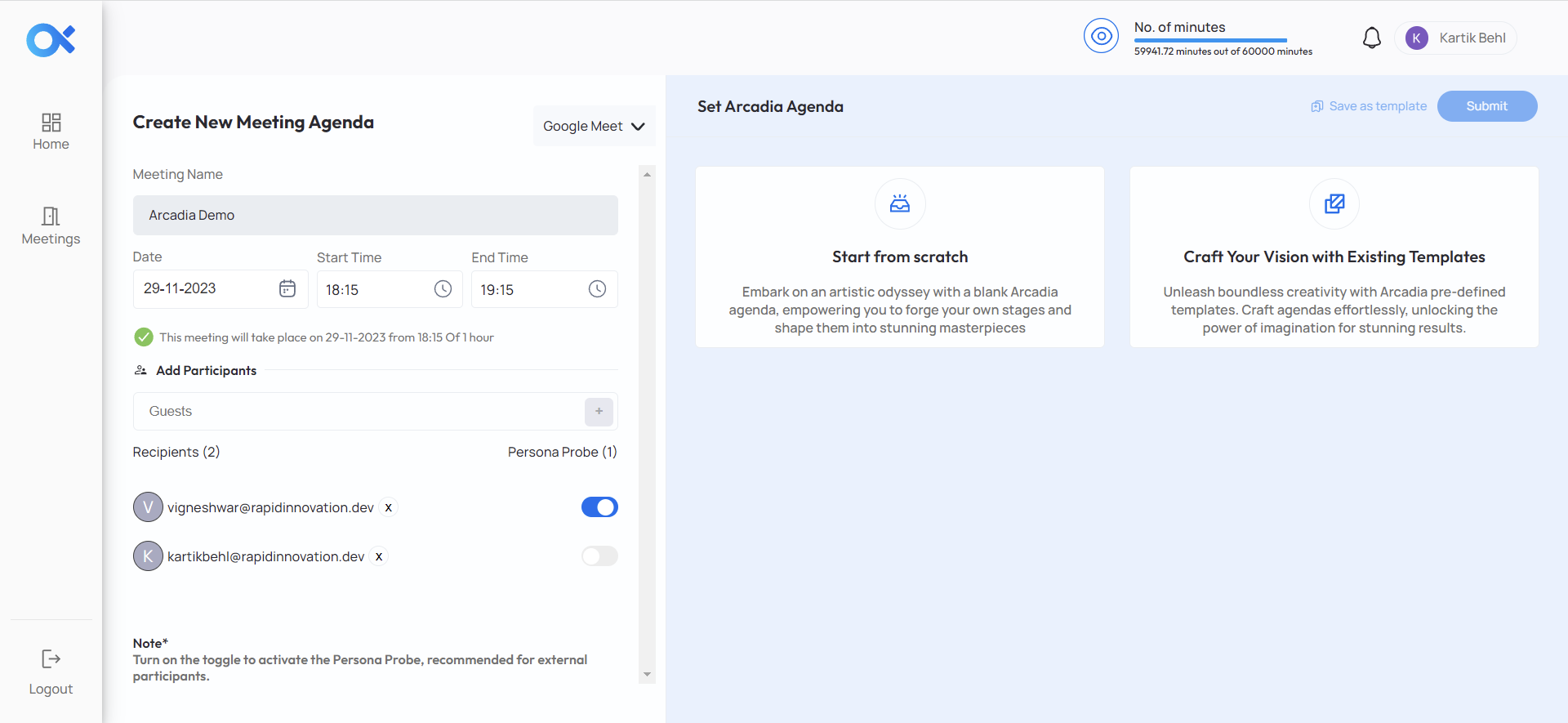Click the Date field showing 29-11-2023

point(220,288)
